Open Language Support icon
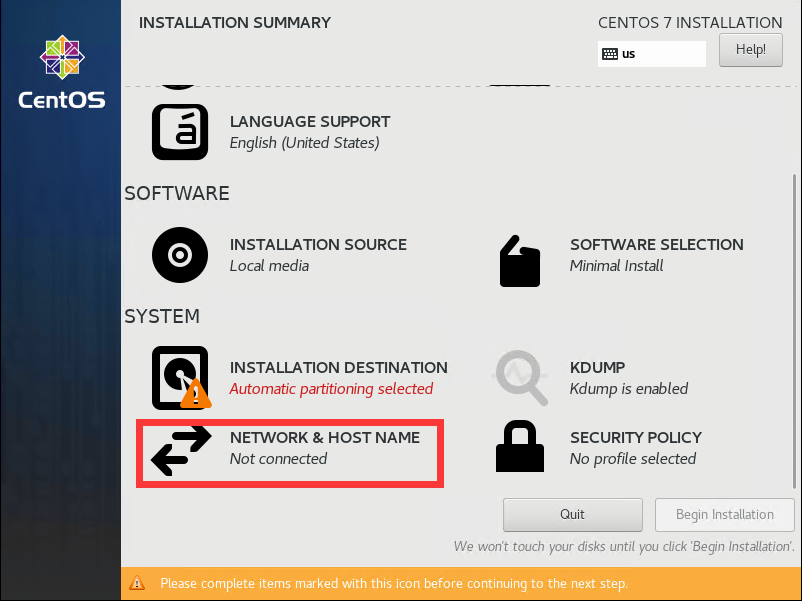This screenshot has width=802, height=601. tap(180, 132)
